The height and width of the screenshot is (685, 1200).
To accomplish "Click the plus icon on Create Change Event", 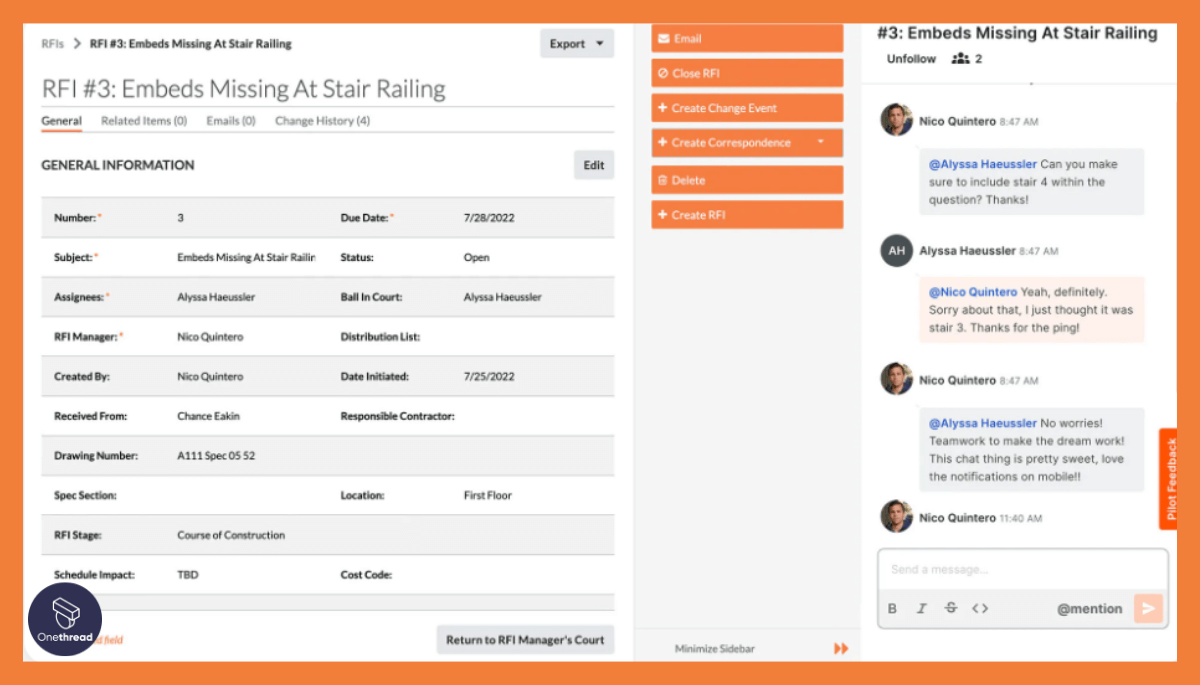I will (x=664, y=107).
